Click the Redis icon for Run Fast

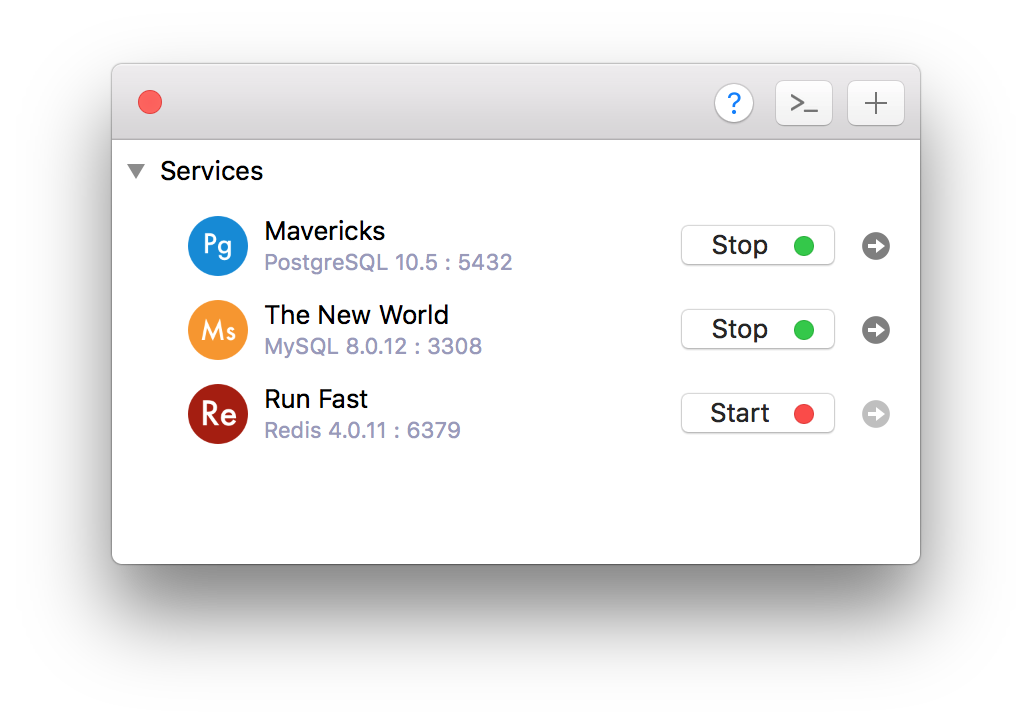click(218, 413)
